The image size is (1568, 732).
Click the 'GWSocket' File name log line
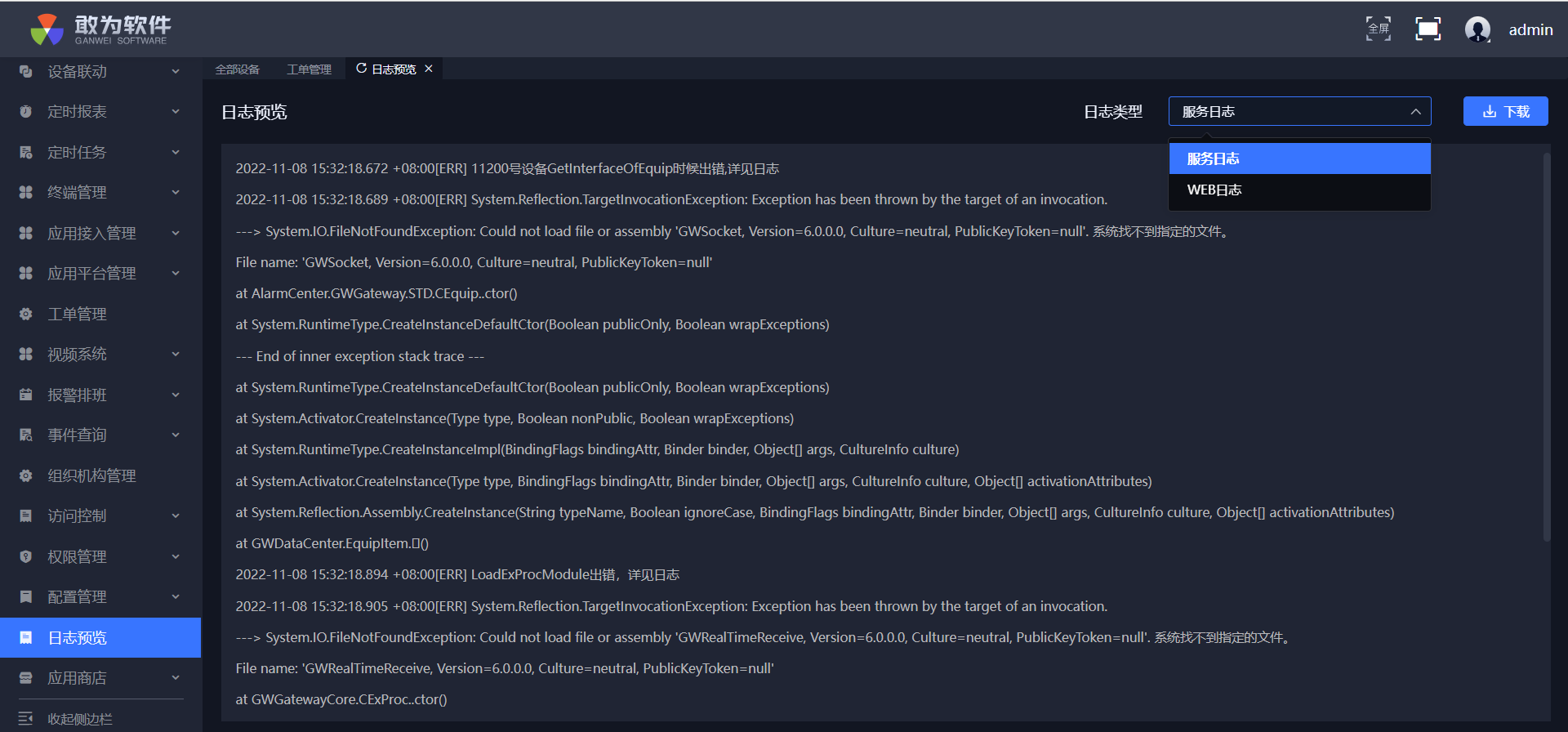[474, 262]
